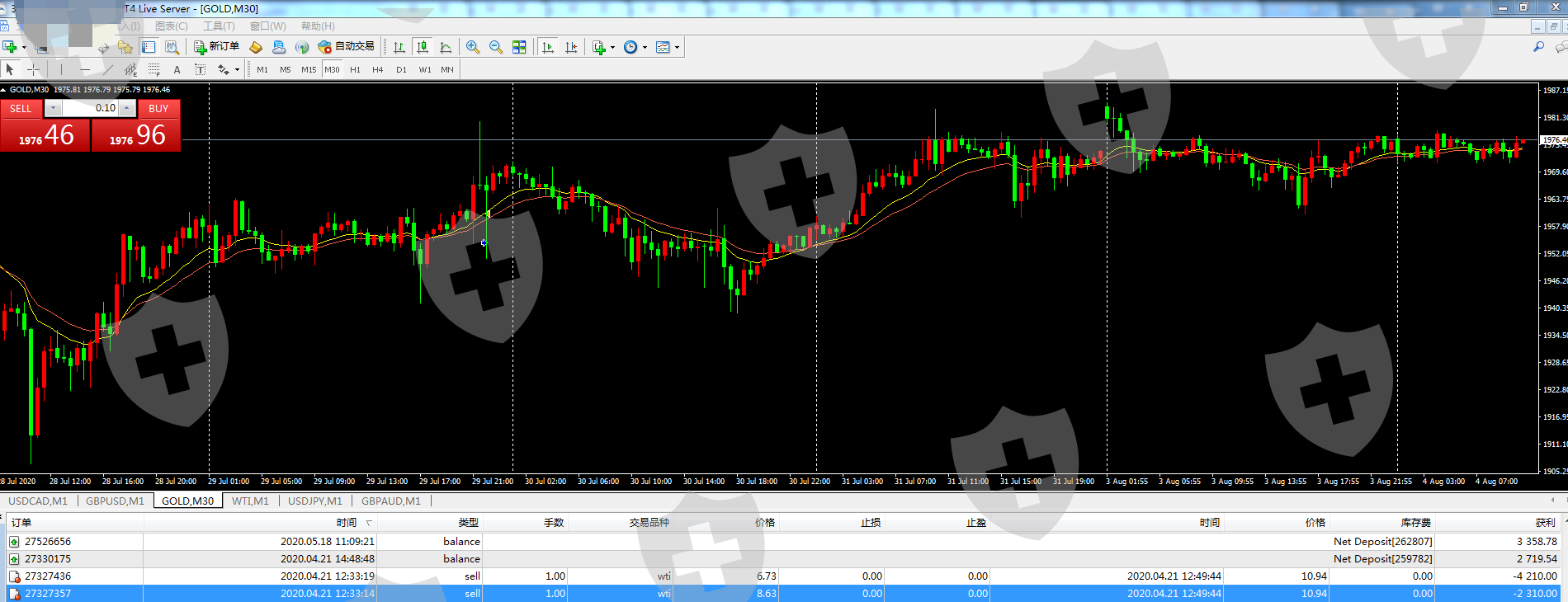1568x602 pixels.
Task: Switch chart to candlestick display mode
Action: point(423,47)
